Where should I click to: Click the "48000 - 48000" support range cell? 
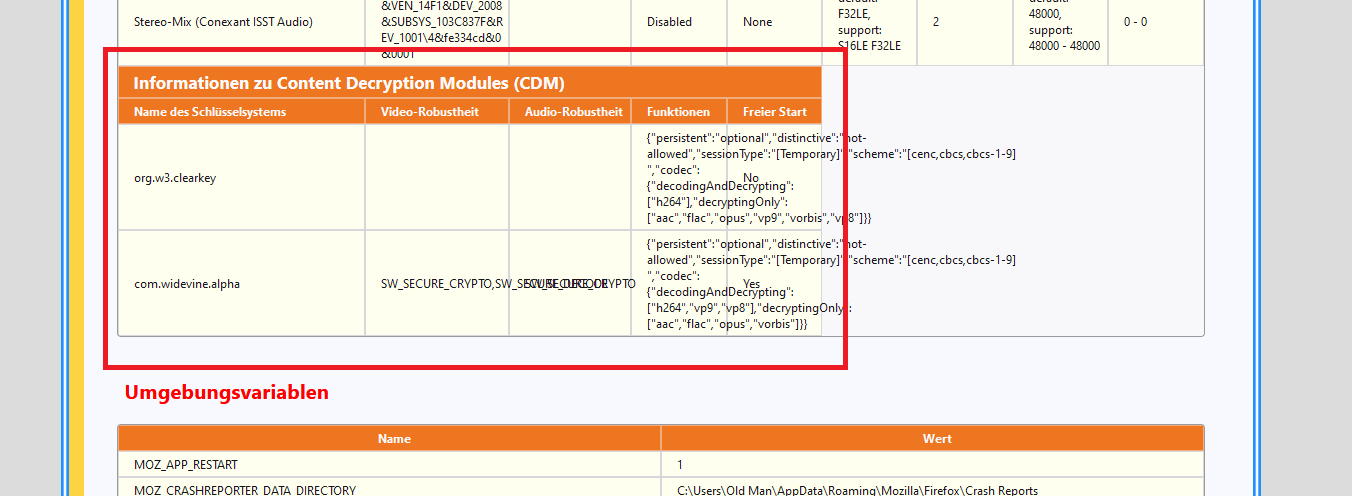click(1064, 46)
